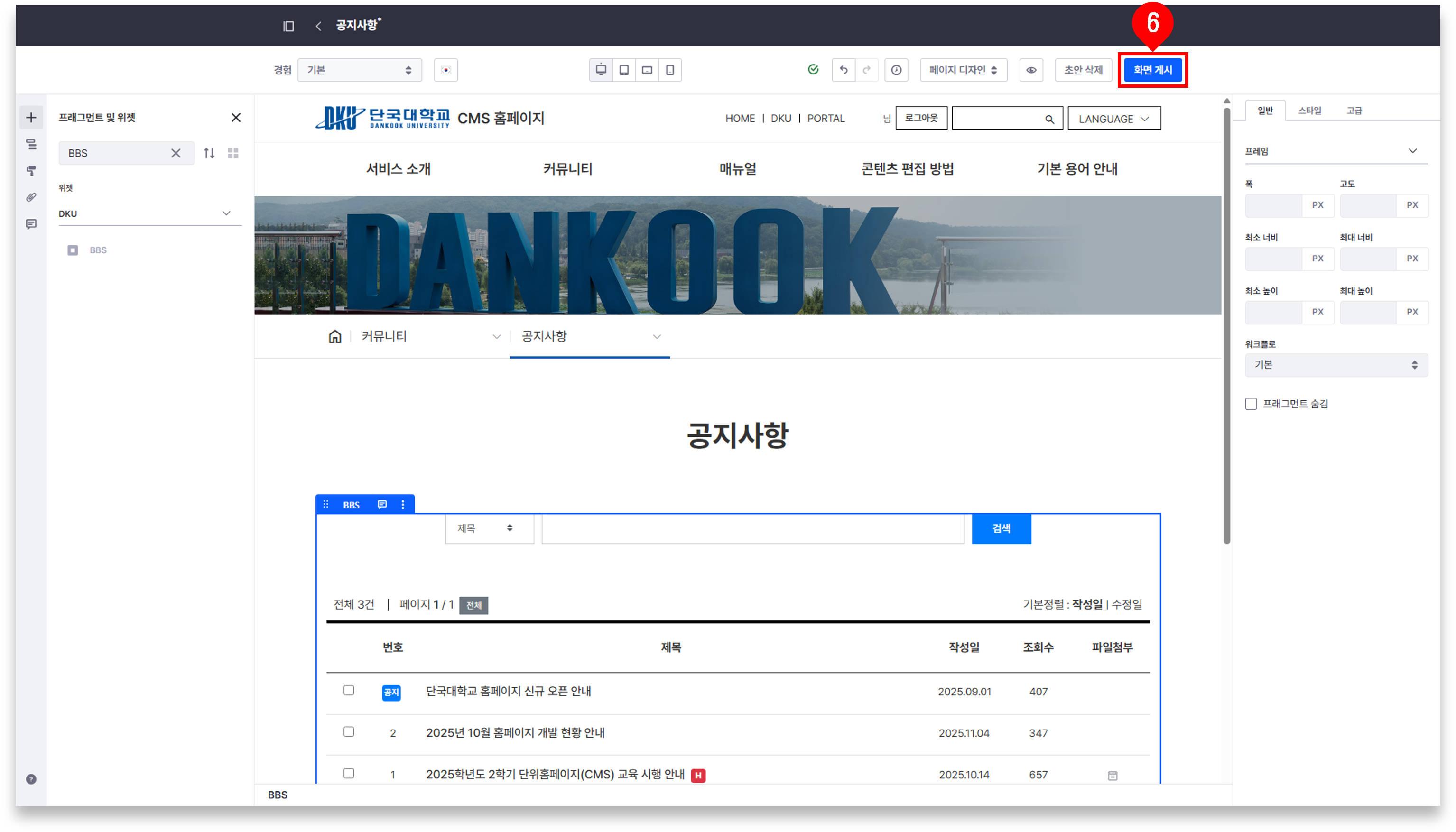Open the page history clock icon

pos(896,70)
